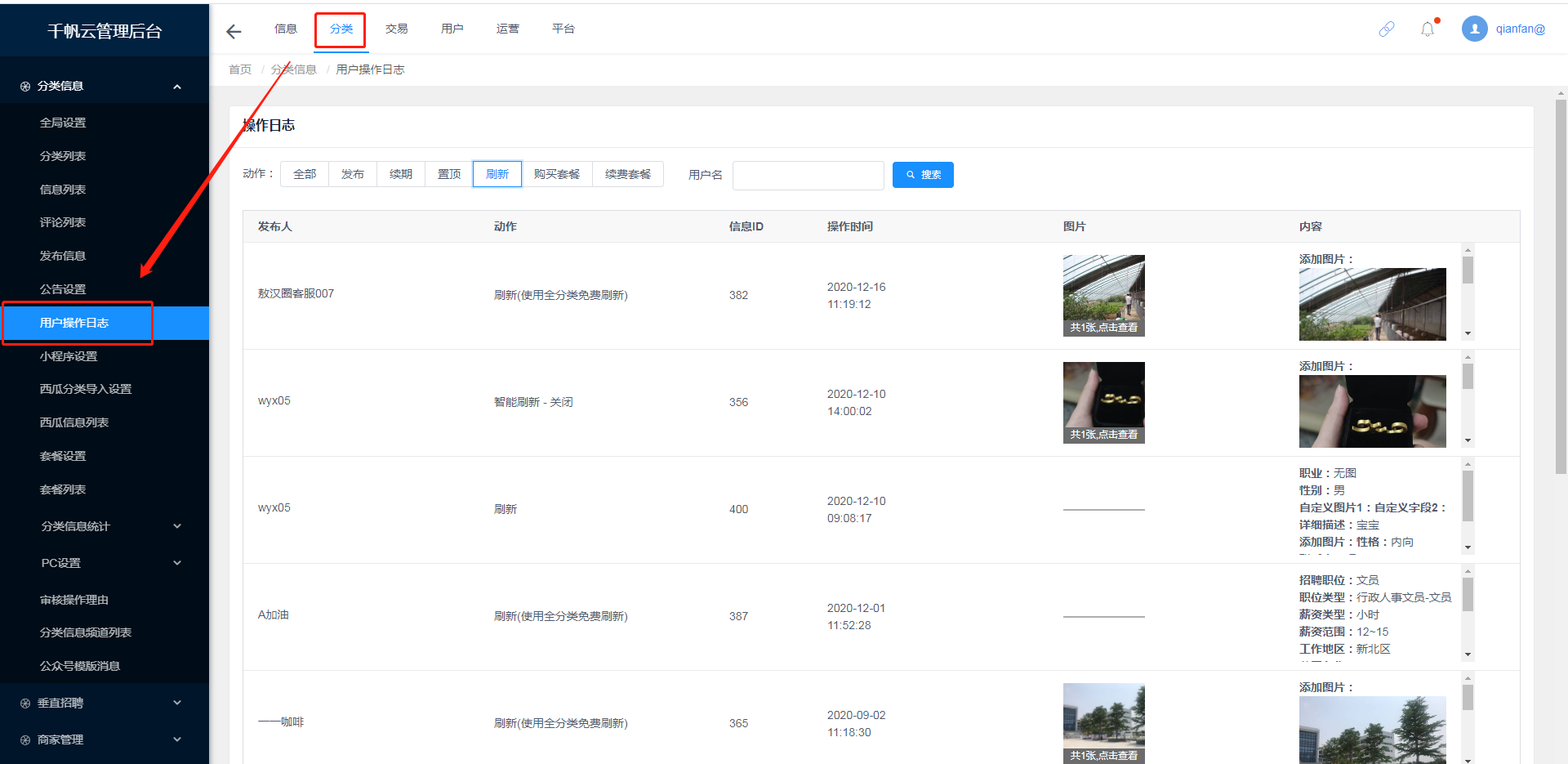
Task: Select the 全部 action filter
Action: click(305, 174)
